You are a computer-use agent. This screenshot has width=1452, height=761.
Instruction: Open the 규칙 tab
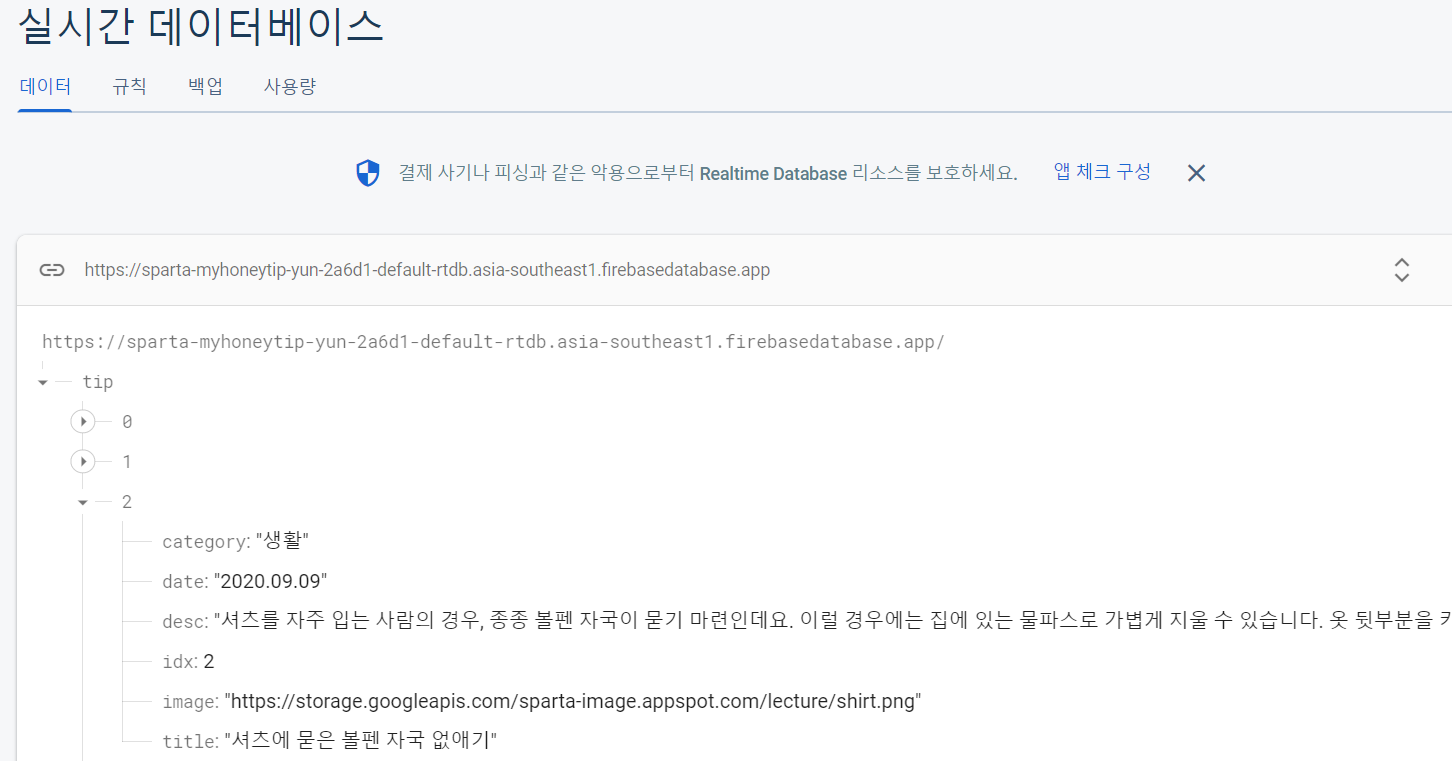(x=129, y=86)
